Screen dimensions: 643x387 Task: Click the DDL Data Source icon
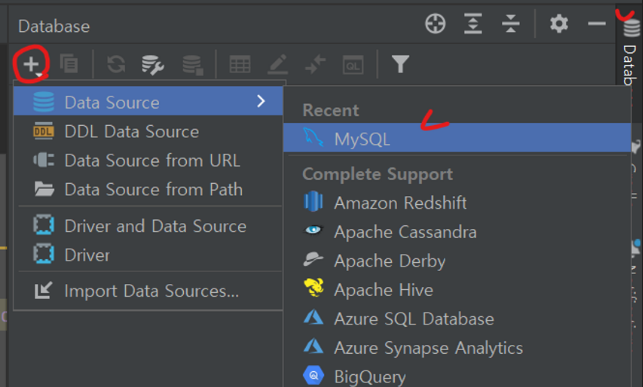43,131
